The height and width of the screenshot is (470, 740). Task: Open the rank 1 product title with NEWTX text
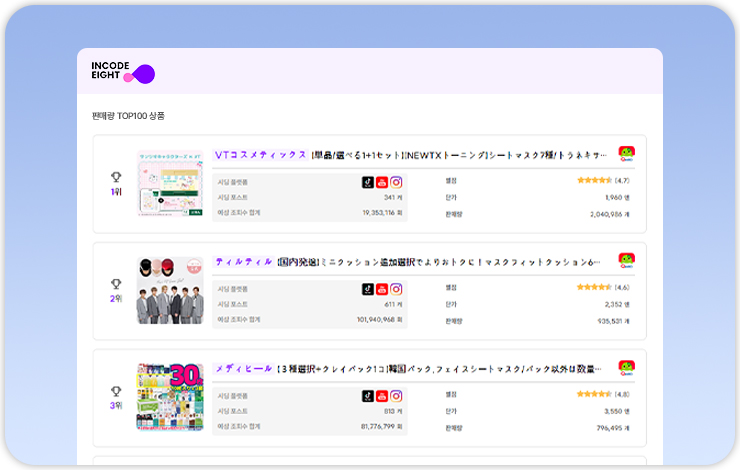459,155
